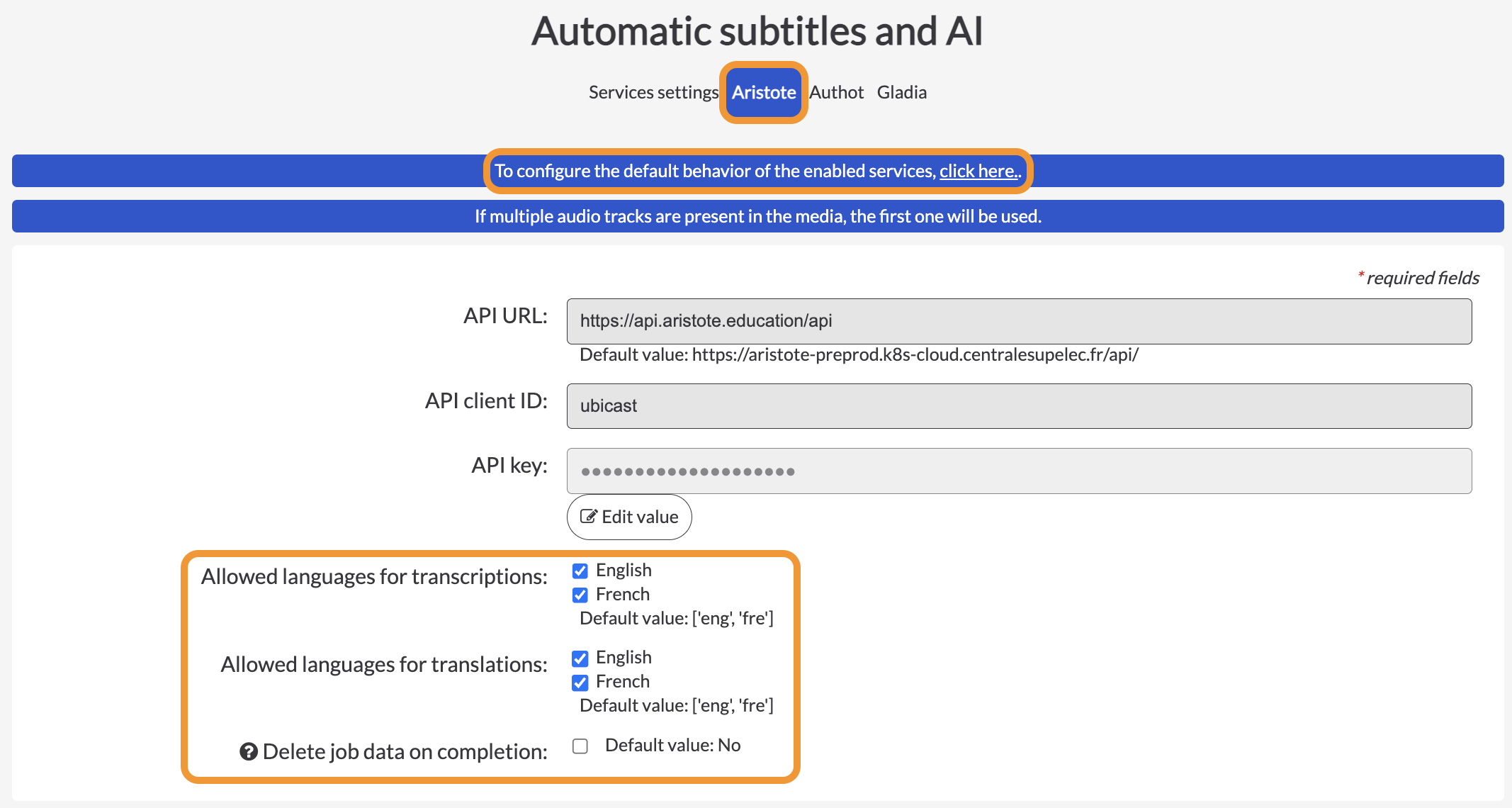Open the Services settings tab

(x=653, y=92)
